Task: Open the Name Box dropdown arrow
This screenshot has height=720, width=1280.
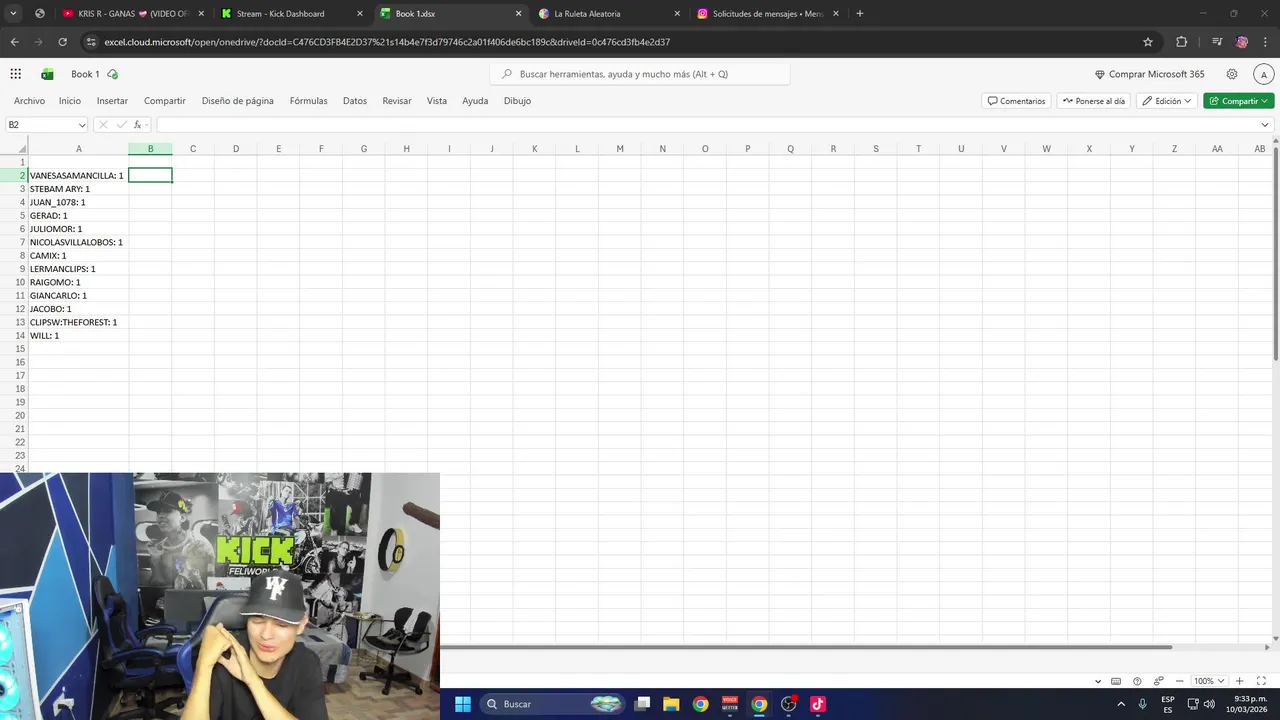Action: (82, 125)
